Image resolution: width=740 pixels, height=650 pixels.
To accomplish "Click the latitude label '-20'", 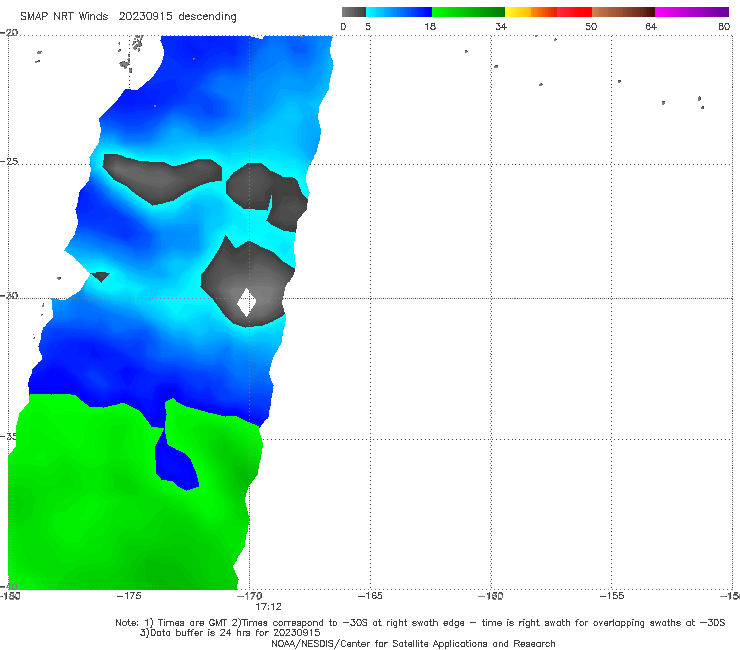I will (x=9, y=33).
